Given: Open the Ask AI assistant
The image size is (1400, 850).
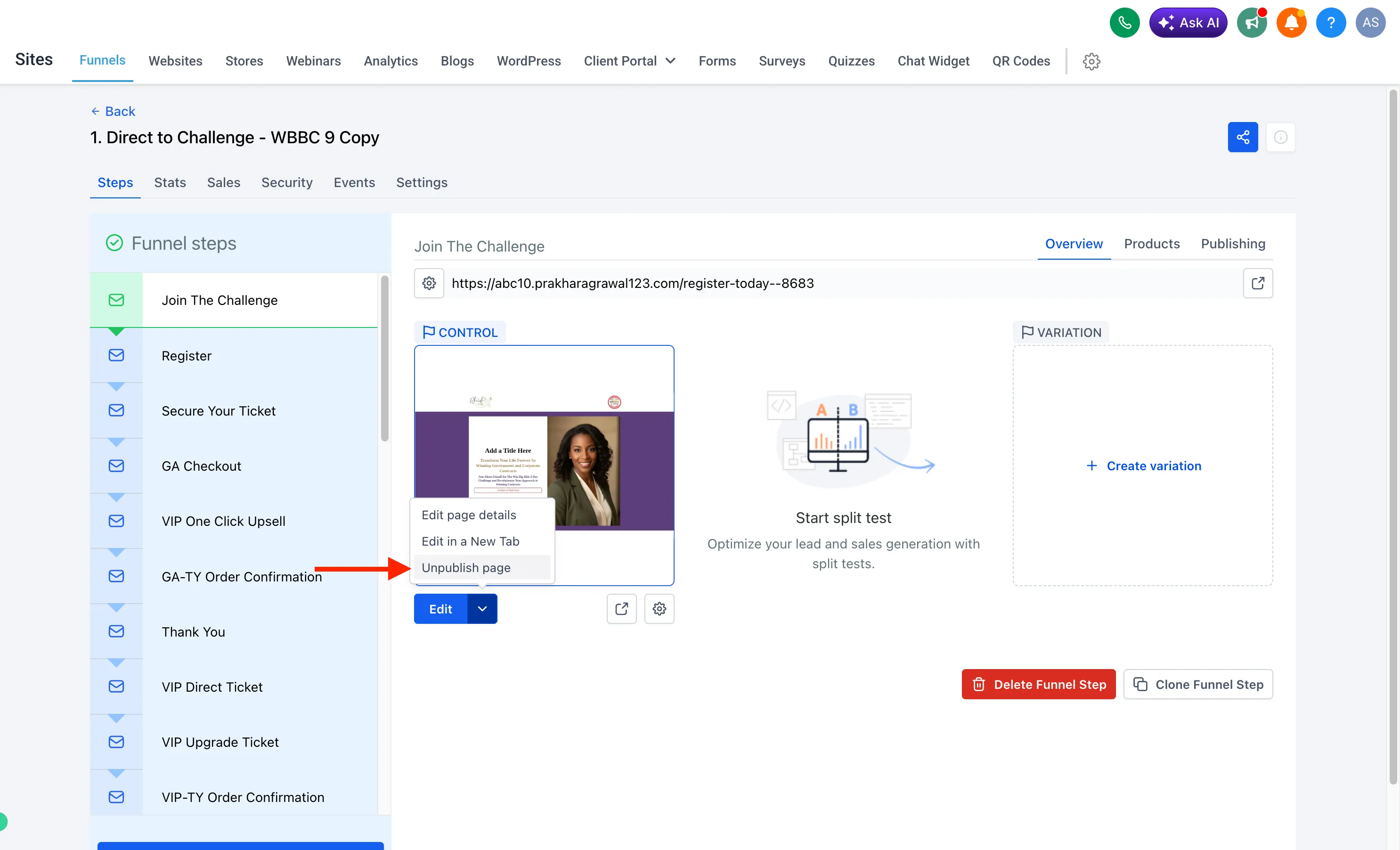Looking at the screenshot, I should coord(1188,23).
